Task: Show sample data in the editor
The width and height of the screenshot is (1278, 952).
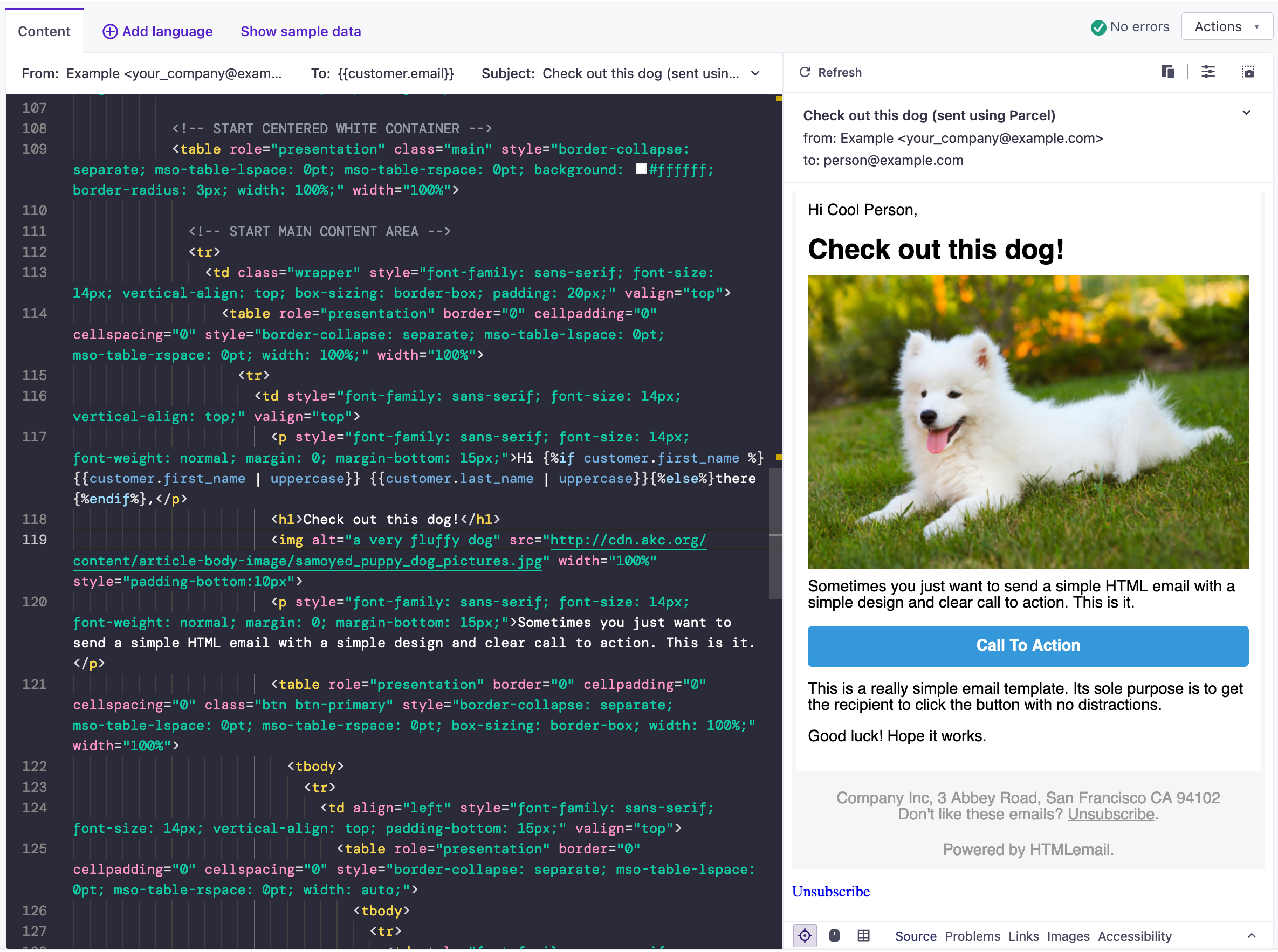Action: point(300,31)
